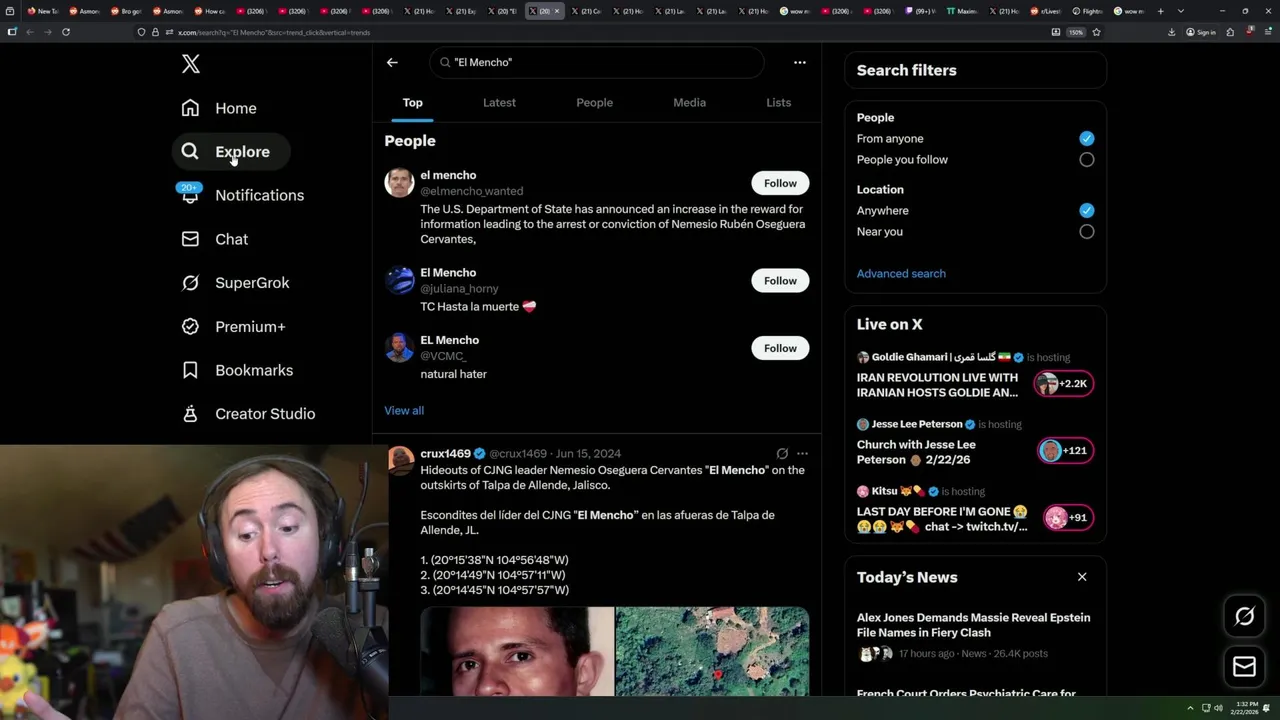Image resolution: width=1280 pixels, height=720 pixels.
Task: Open SuperGrok from the sidebar
Action: (x=236, y=283)
